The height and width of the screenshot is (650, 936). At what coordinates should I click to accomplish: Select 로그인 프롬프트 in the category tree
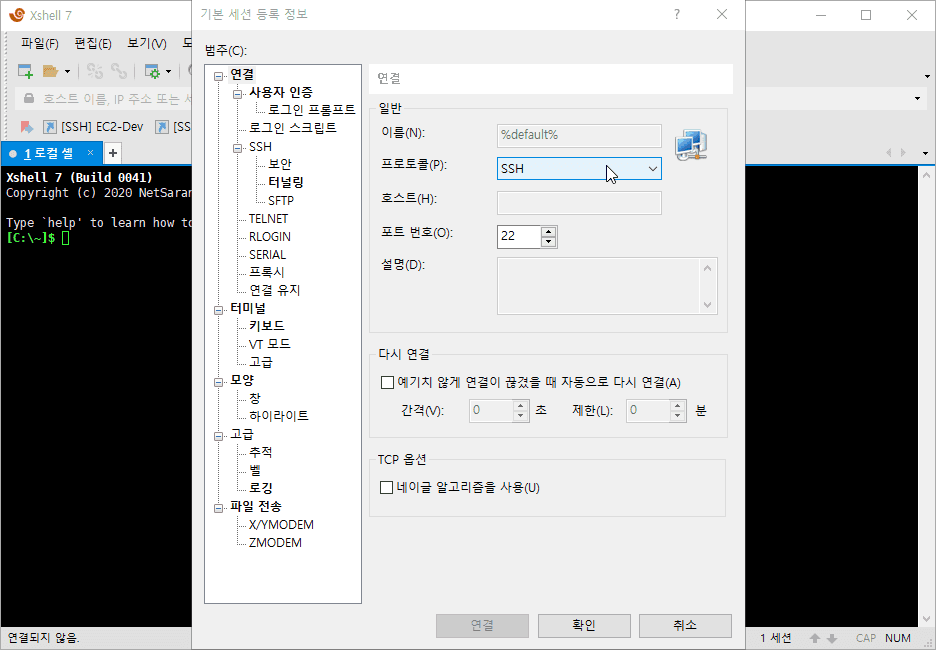coord(312,110)
